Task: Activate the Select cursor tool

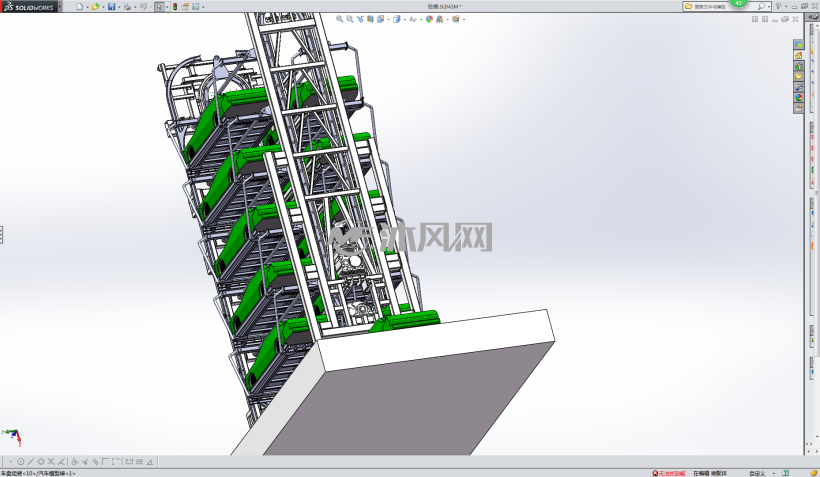Action: pyautogui.click(x=159, y=6)
